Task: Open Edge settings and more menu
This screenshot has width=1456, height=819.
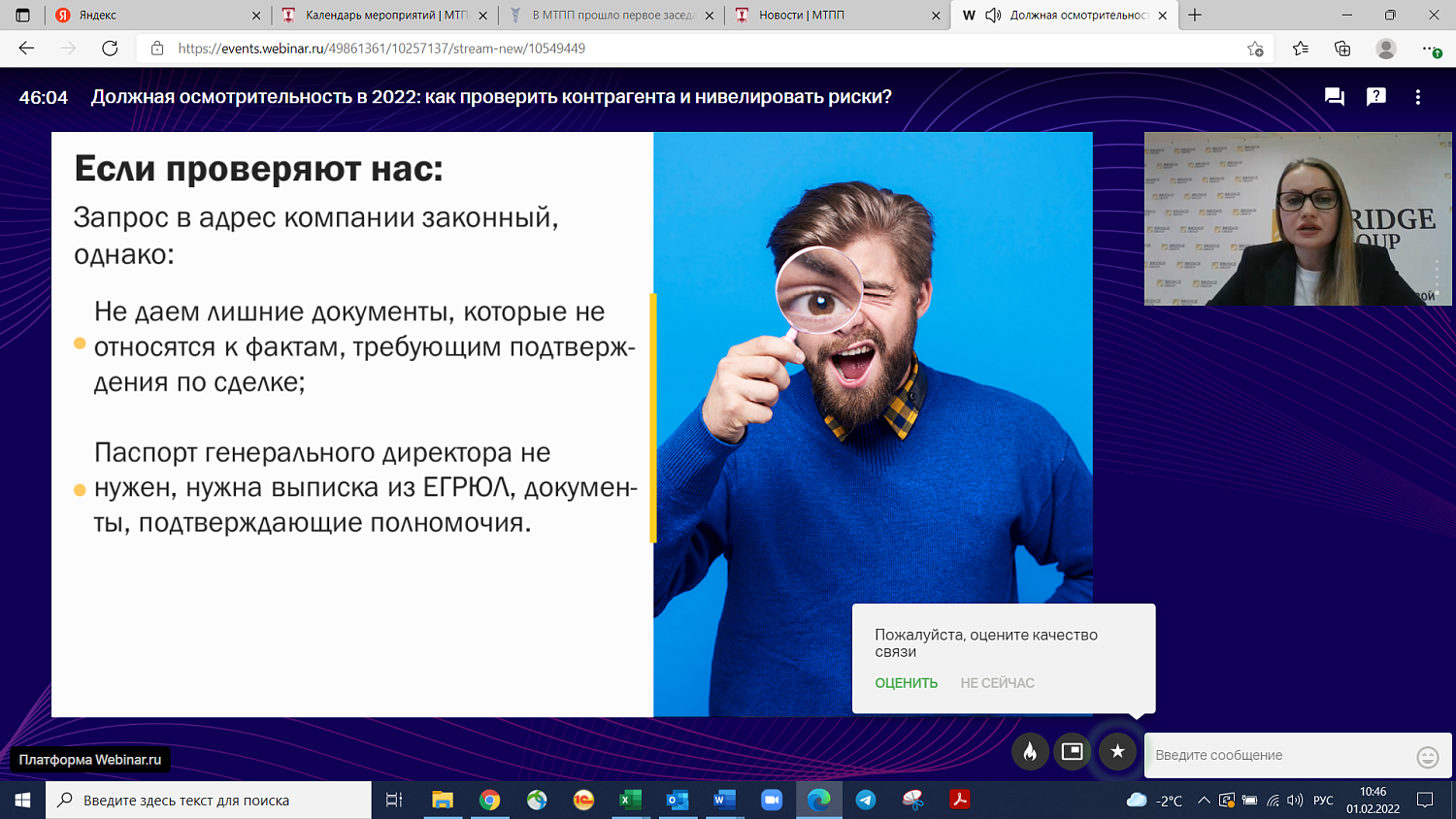Action: 1431,49
